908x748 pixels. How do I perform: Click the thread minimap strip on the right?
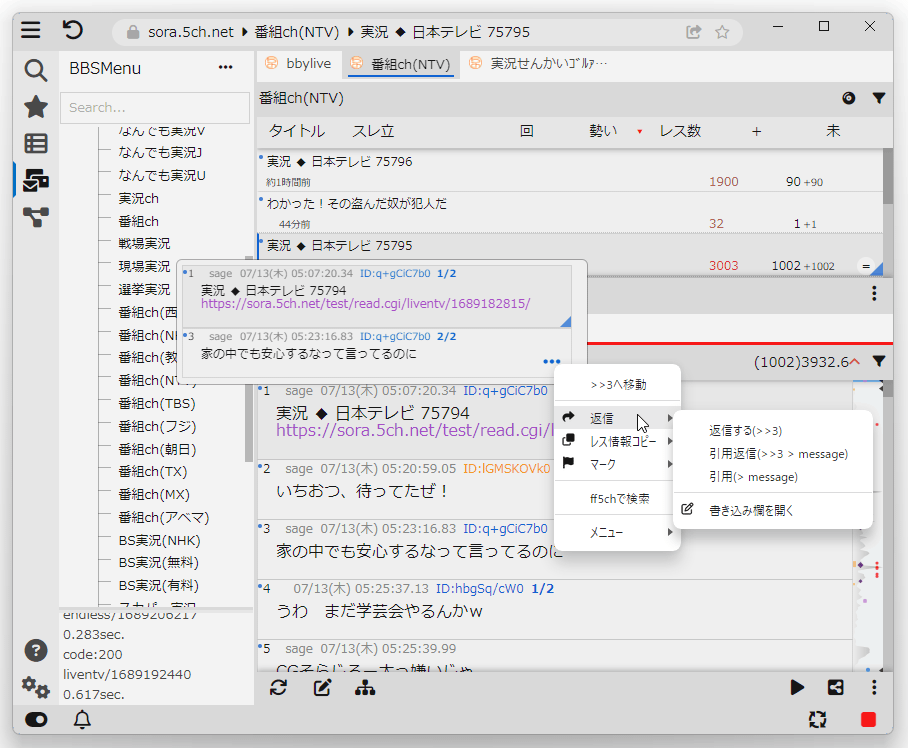point(867,526)
